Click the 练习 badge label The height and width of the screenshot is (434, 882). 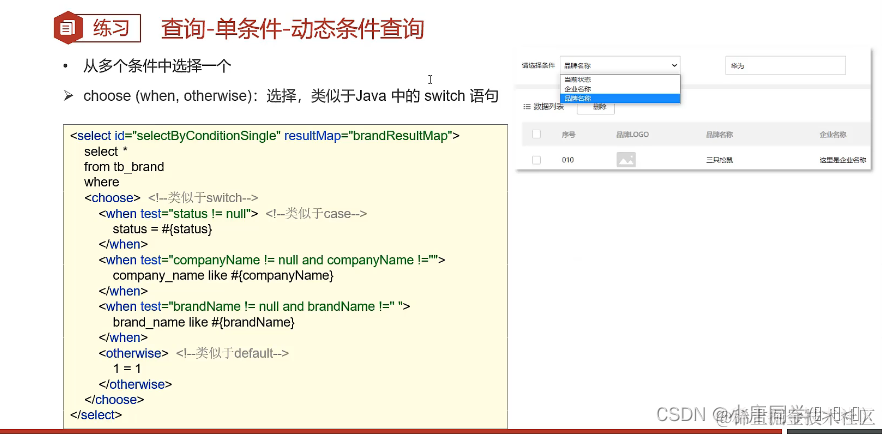click(111, 28)
